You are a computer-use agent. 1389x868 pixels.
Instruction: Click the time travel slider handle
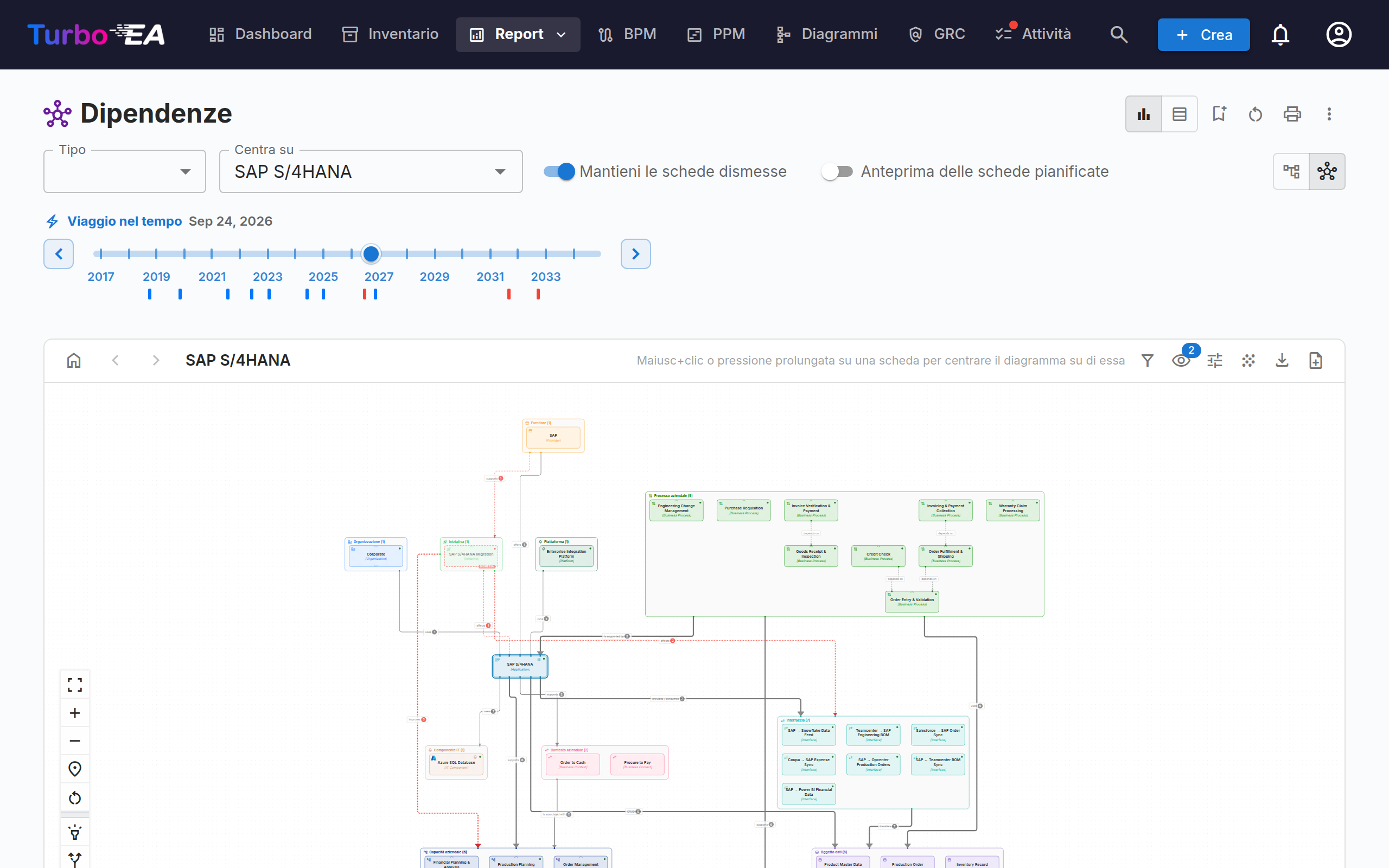tap(371, 253)
